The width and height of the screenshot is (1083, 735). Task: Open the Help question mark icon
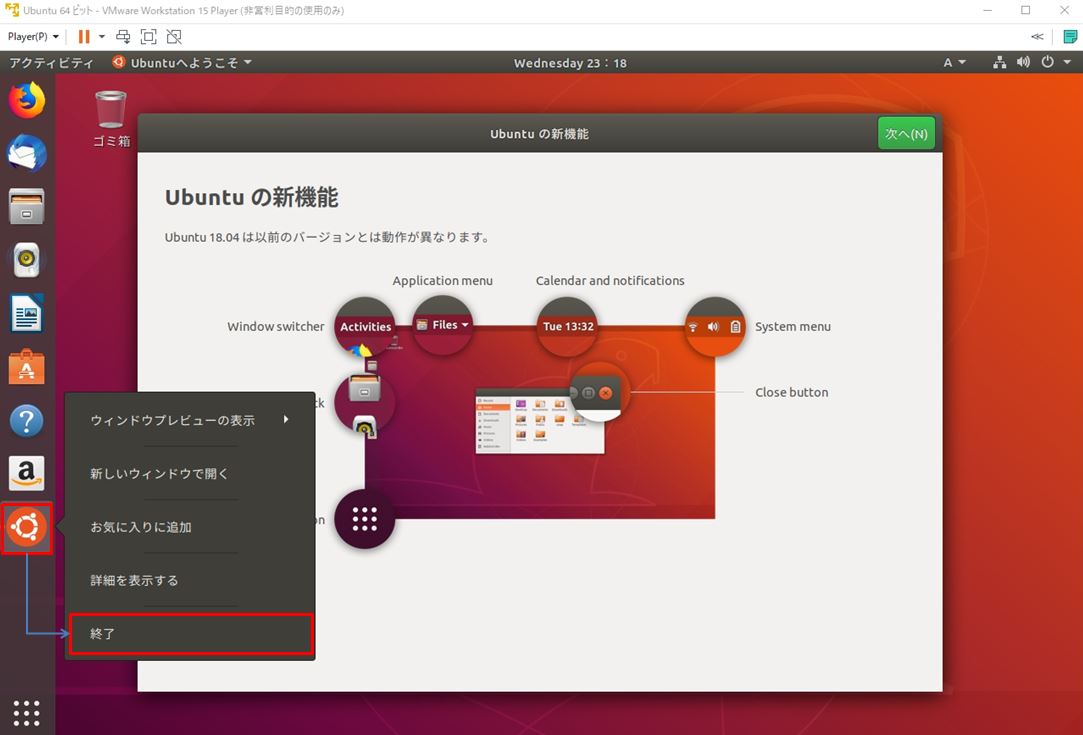(x=27, y=420)
